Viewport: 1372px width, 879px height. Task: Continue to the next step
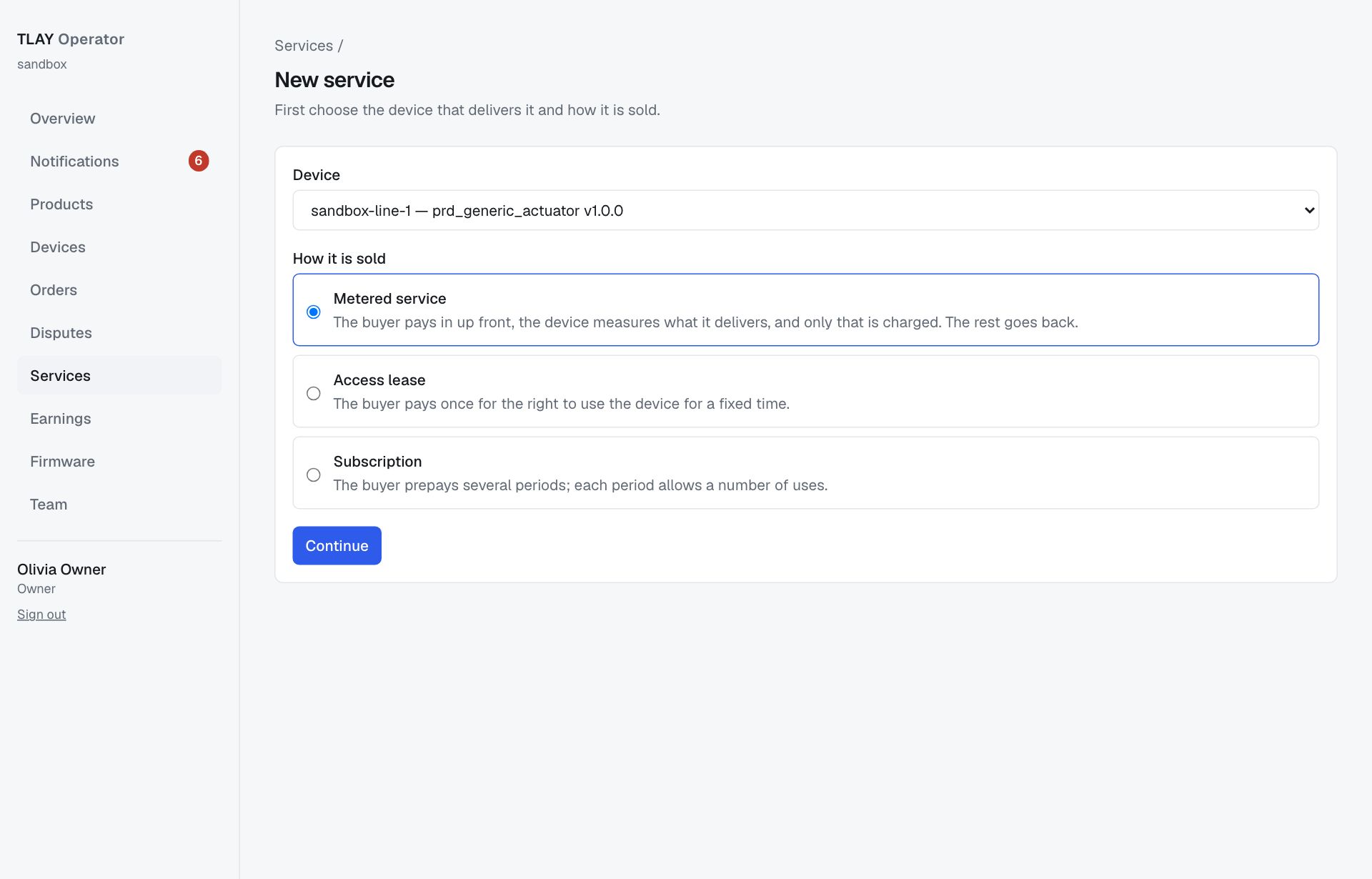pos(337,545)
